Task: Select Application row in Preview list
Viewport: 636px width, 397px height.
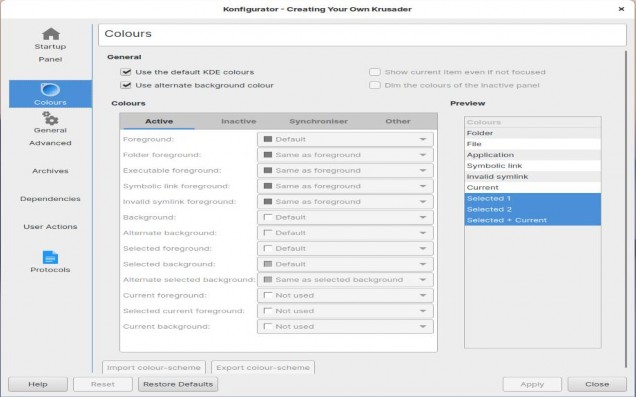Action: pos(533,155)
